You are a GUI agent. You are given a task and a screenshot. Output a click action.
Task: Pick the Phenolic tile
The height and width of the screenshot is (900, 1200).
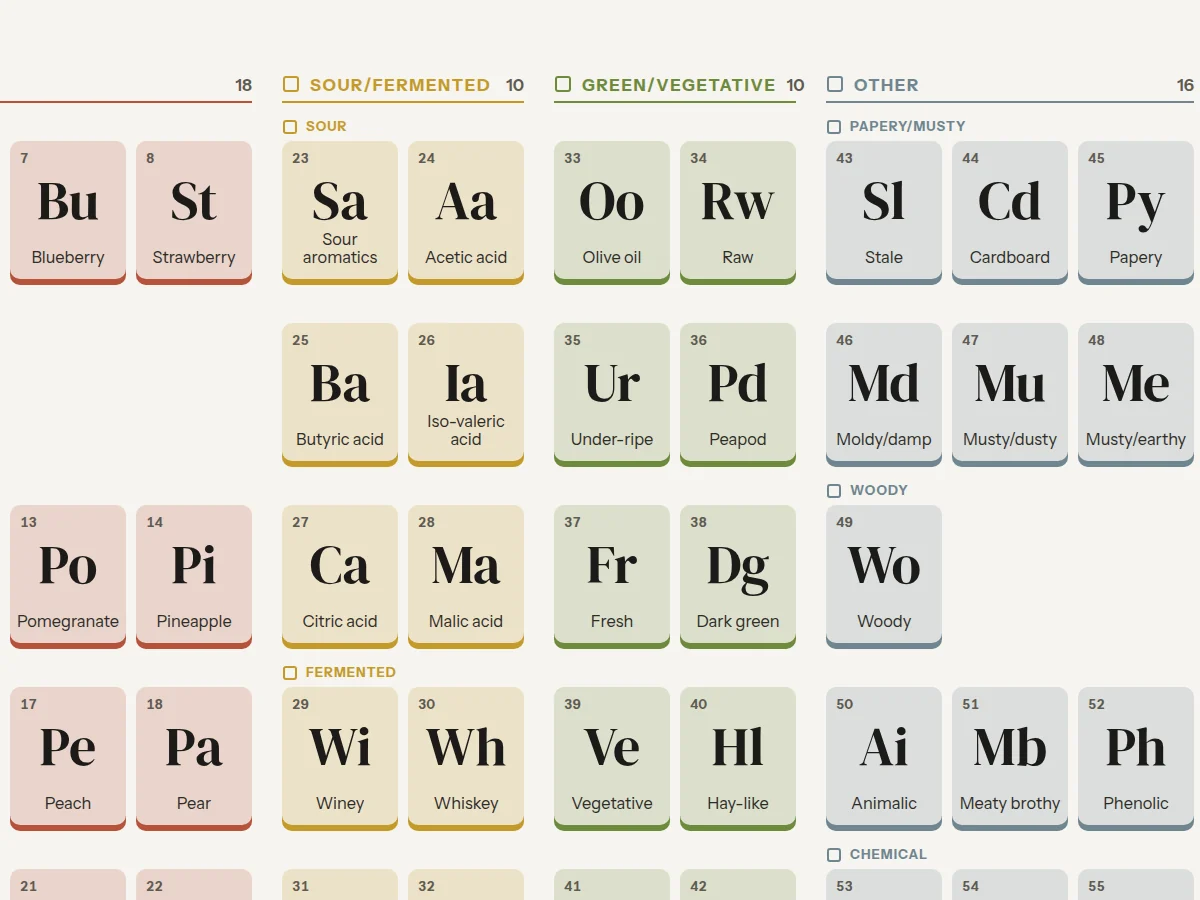[1136, 759]
